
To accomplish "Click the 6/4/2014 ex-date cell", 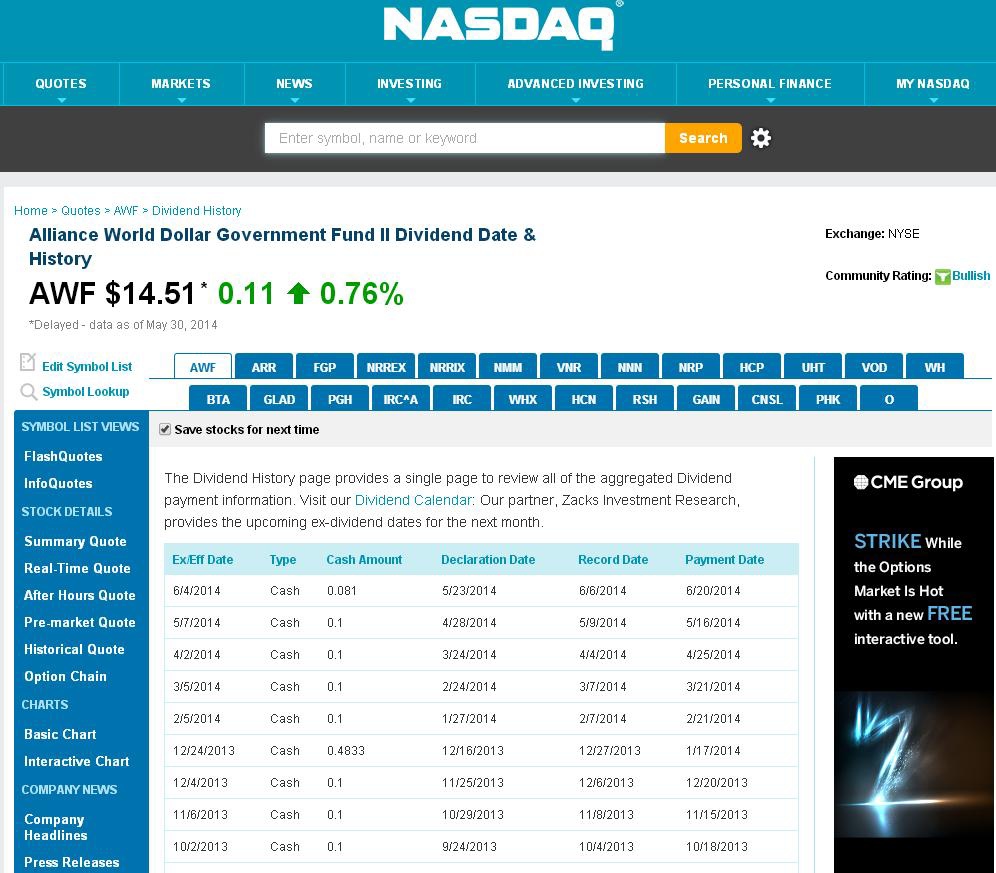I will click(x=196, y=591).
